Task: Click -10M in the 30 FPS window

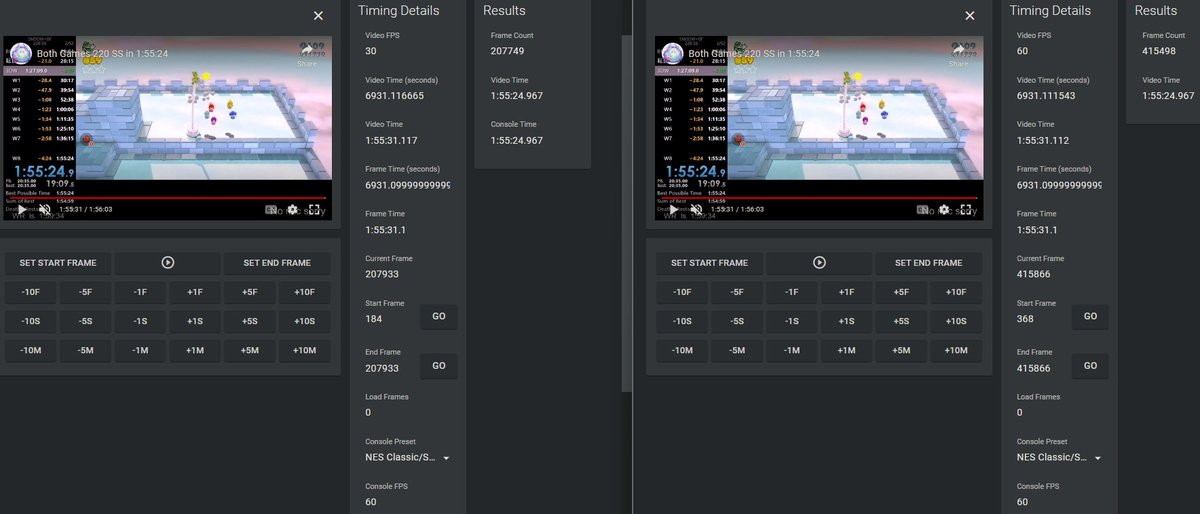Action: pyautogui.click(x=30, y=350)
